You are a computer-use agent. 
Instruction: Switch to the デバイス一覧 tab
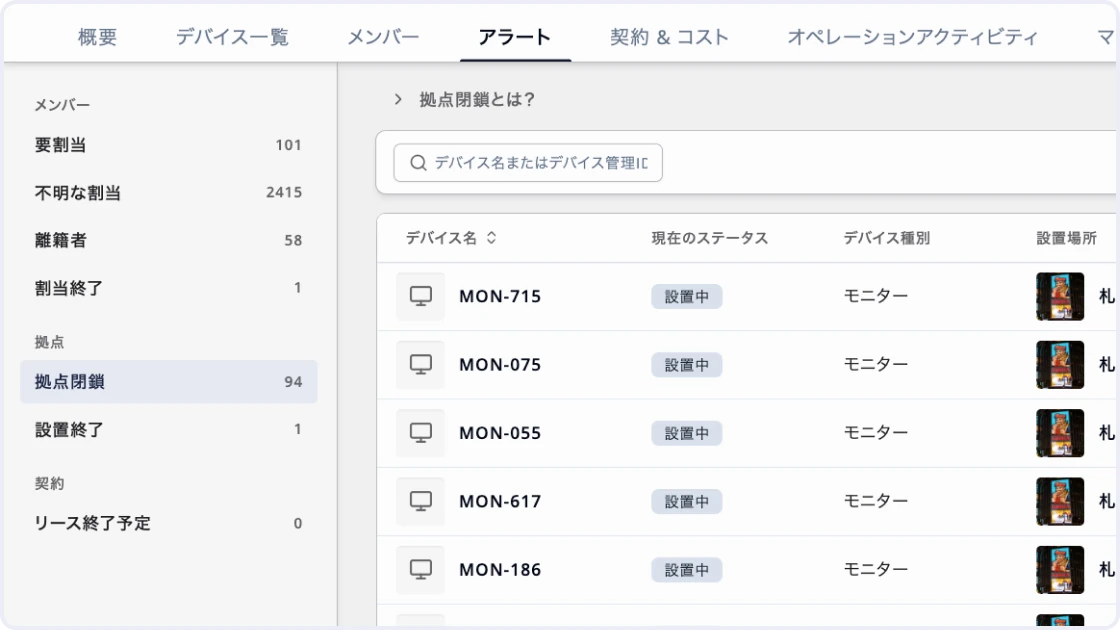click(232, 37)
